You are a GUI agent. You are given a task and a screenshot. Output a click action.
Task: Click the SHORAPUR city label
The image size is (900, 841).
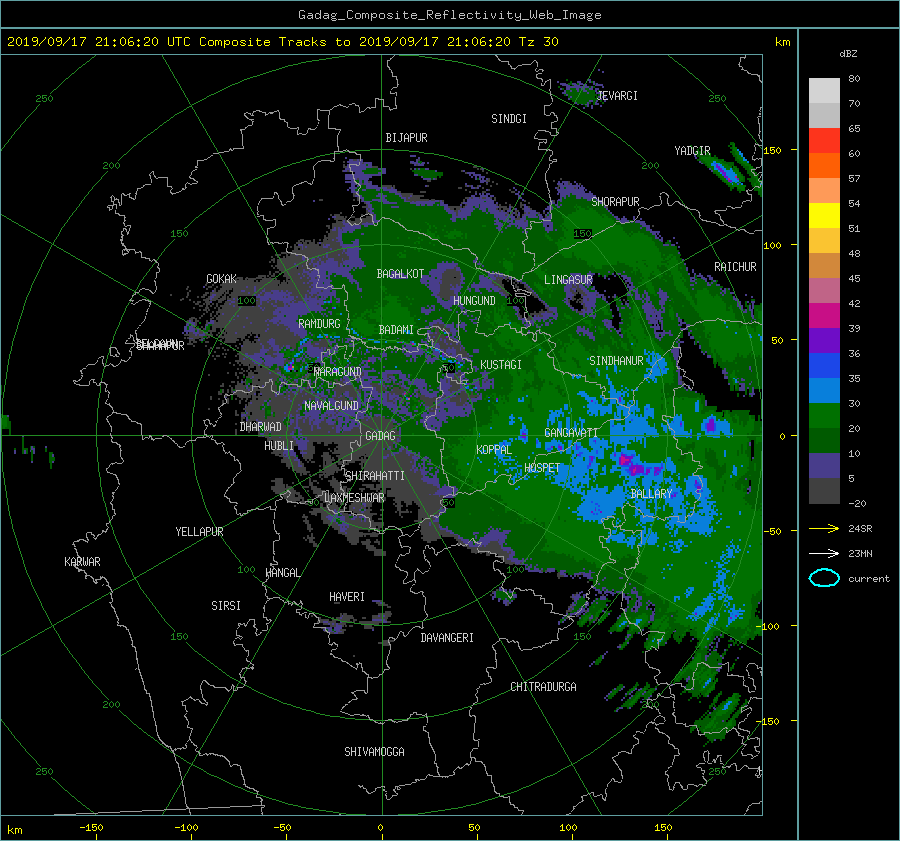coord(615,202)
